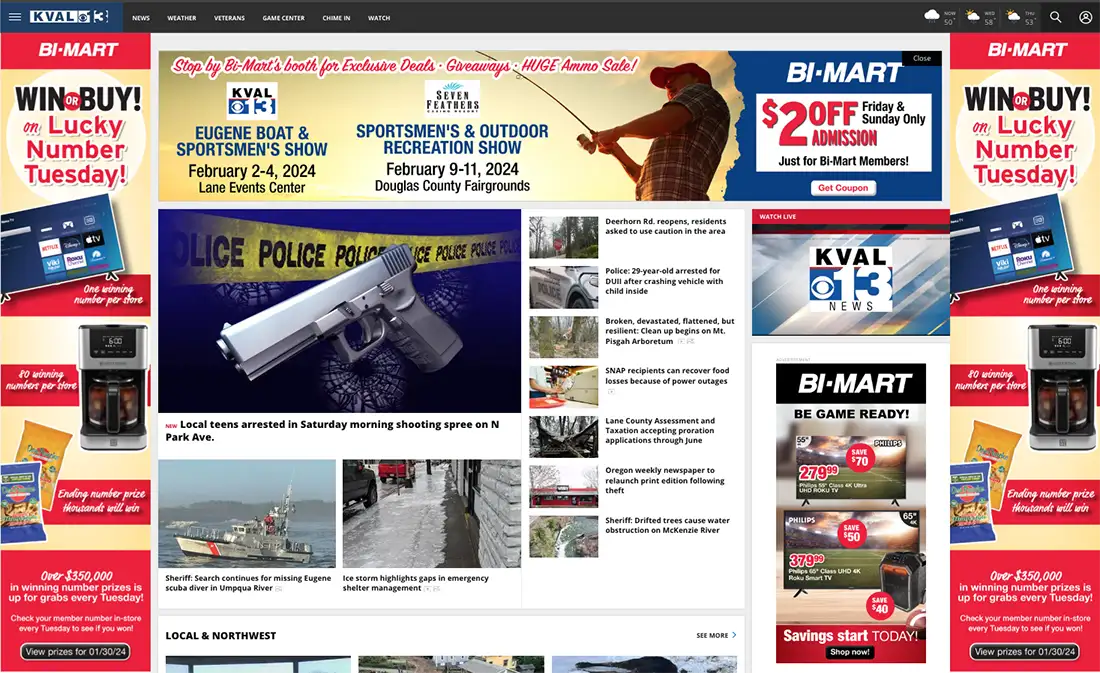Open the user account icon
This screenshot has height=673, width=1100.
[1085, 17]
